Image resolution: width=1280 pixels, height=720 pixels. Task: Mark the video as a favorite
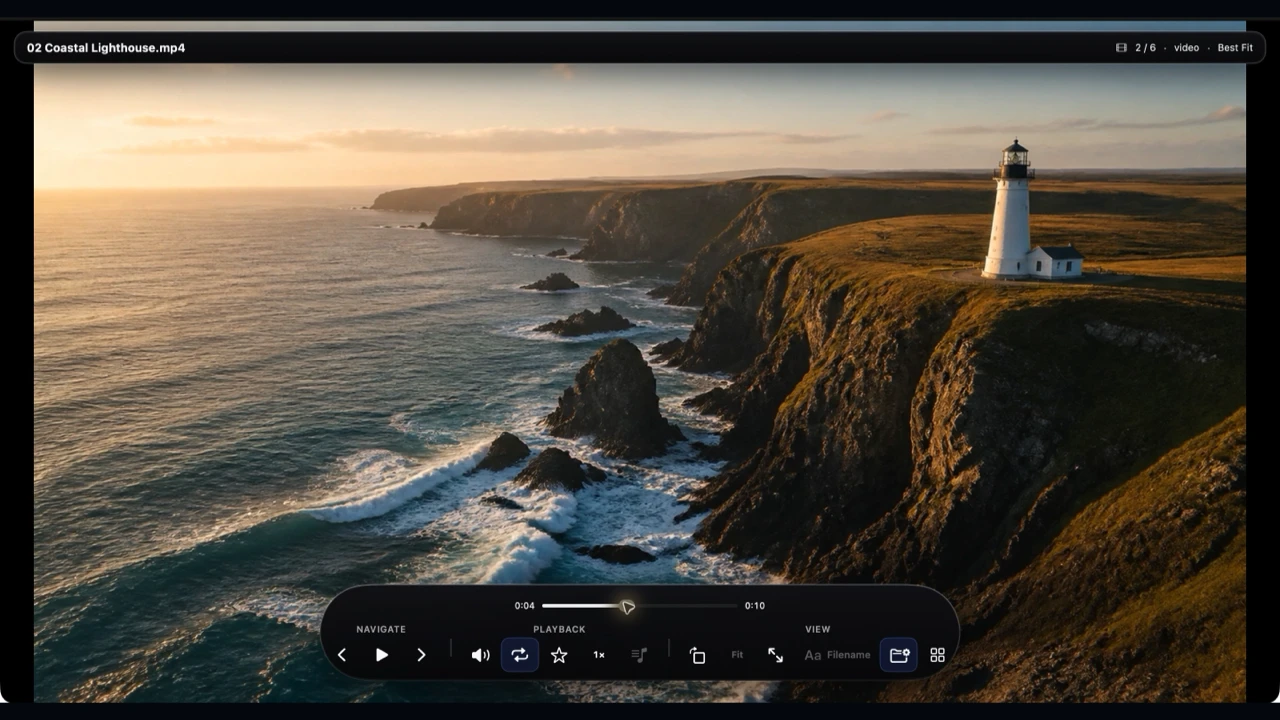[559, 655]
